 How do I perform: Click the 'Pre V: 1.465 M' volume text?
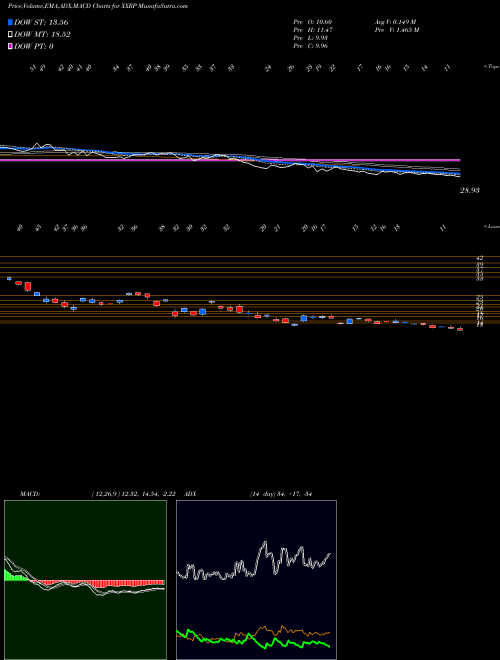click(396, 30)
